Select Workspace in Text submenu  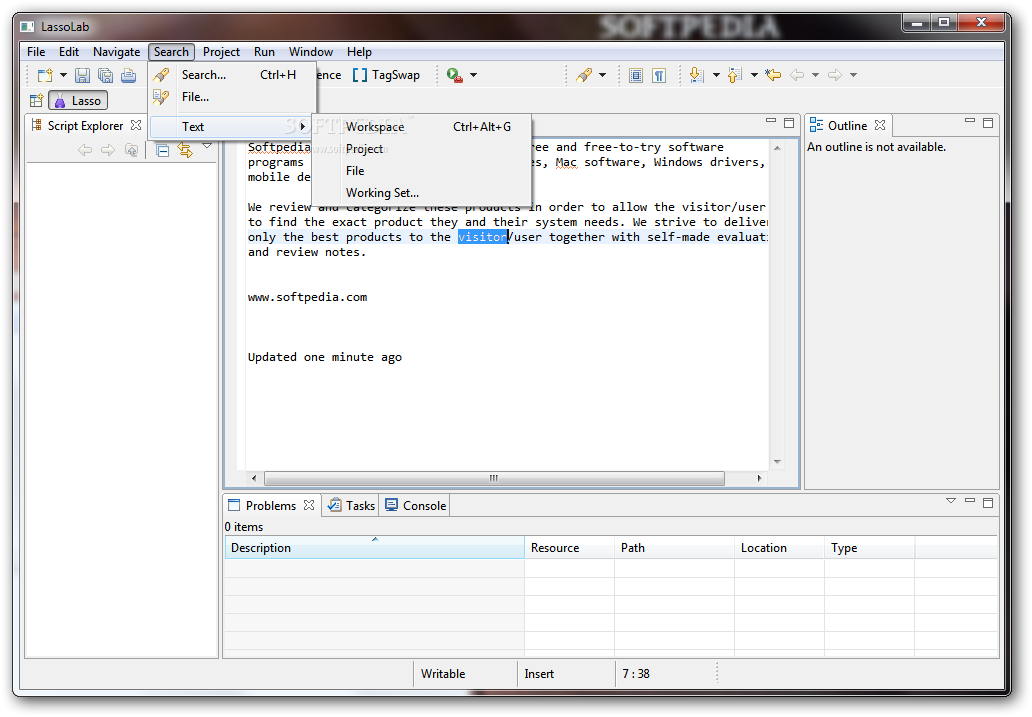pyautogui.click(x=421, y=127)
